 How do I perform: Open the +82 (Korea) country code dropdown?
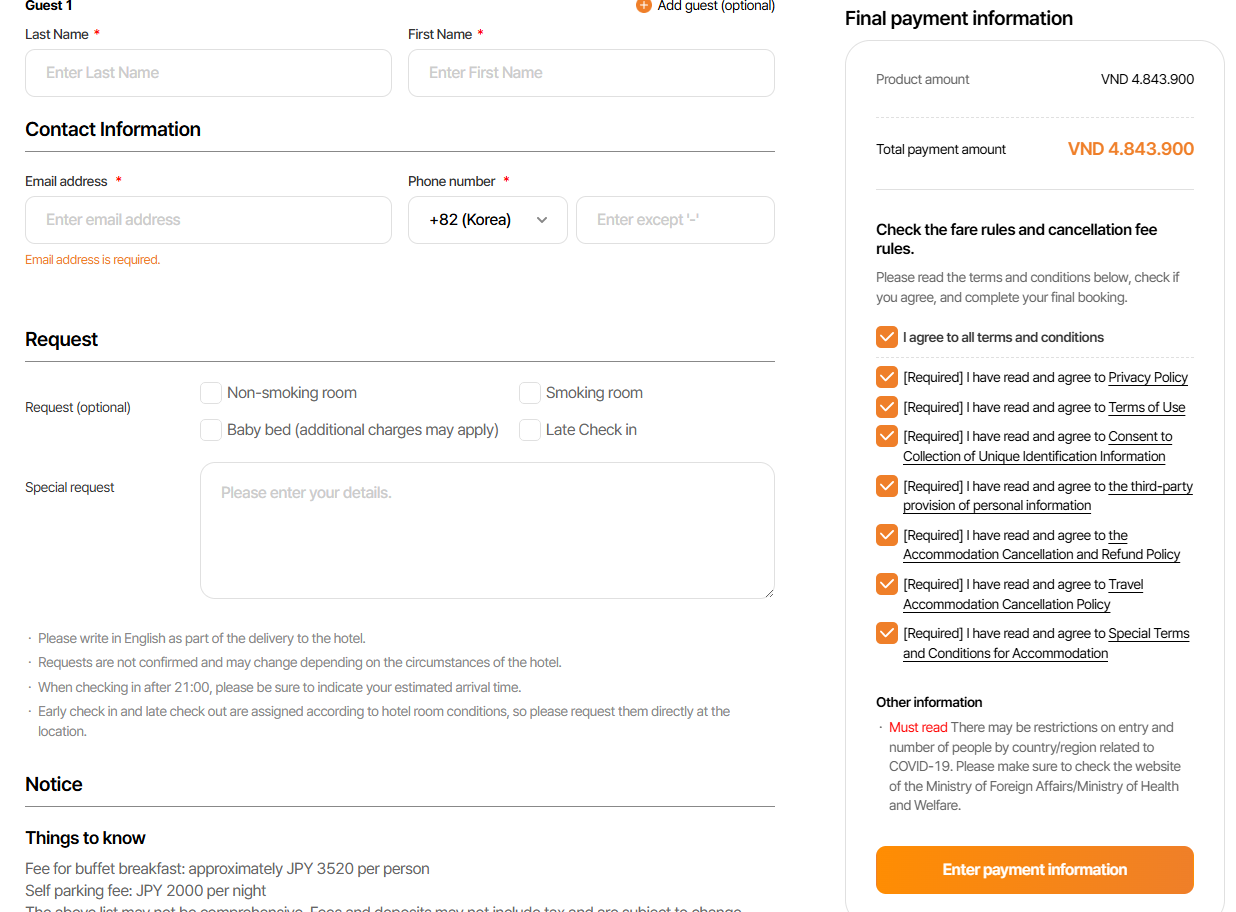point(487,220)
